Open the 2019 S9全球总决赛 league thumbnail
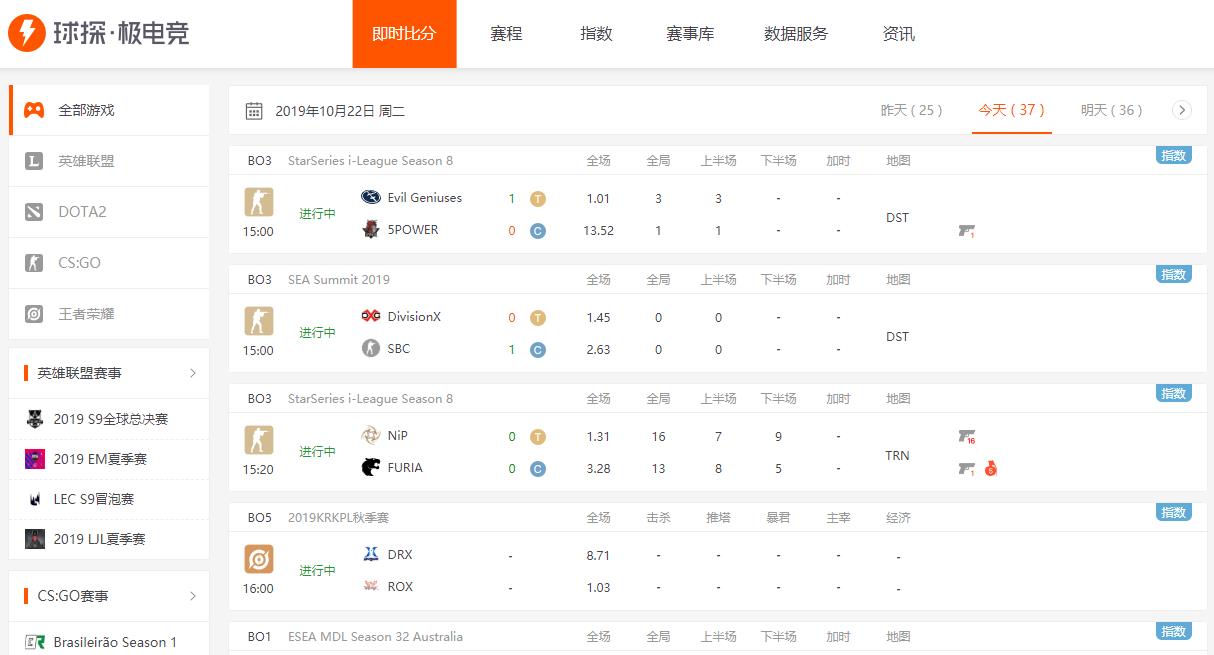Screen dimensions: 1214x655 click(x=35, y=419)
